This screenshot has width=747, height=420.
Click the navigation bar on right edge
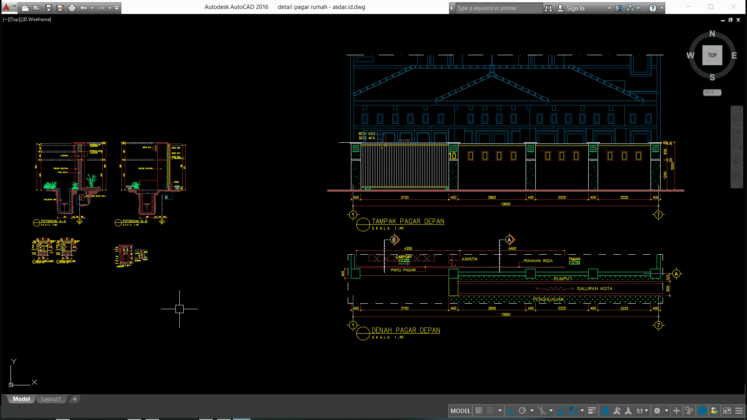(x=736, y=147)
